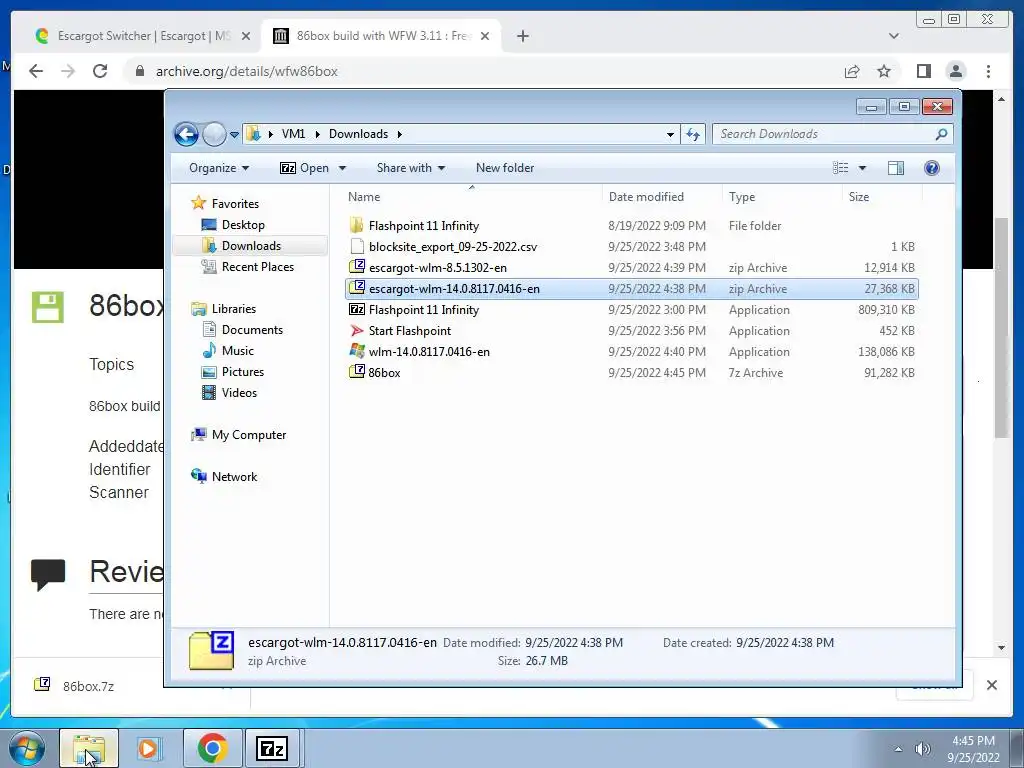Expand the address bar history dropdown arrow

[x=670, y=135]
